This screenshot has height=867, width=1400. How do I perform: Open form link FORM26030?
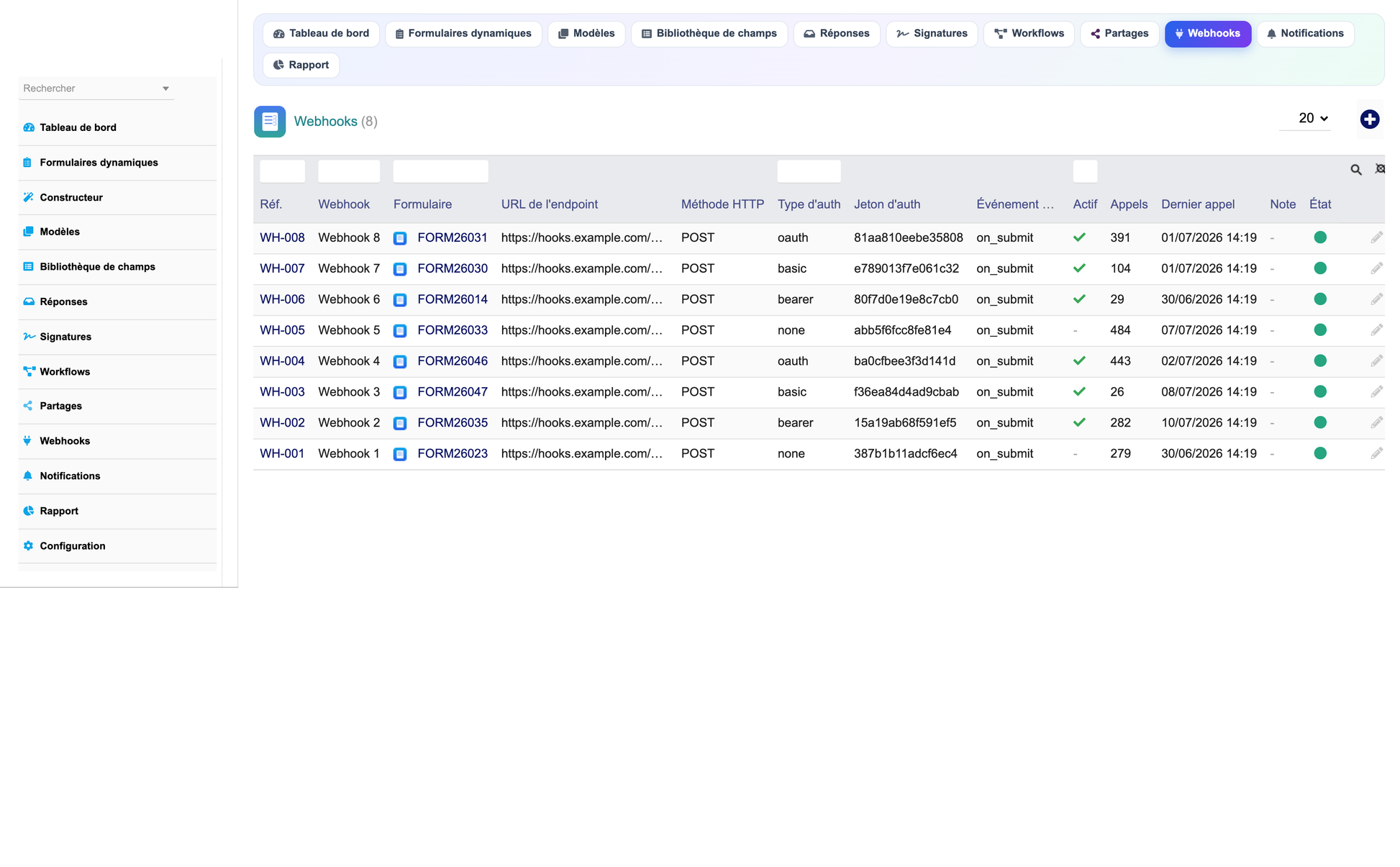453,269
